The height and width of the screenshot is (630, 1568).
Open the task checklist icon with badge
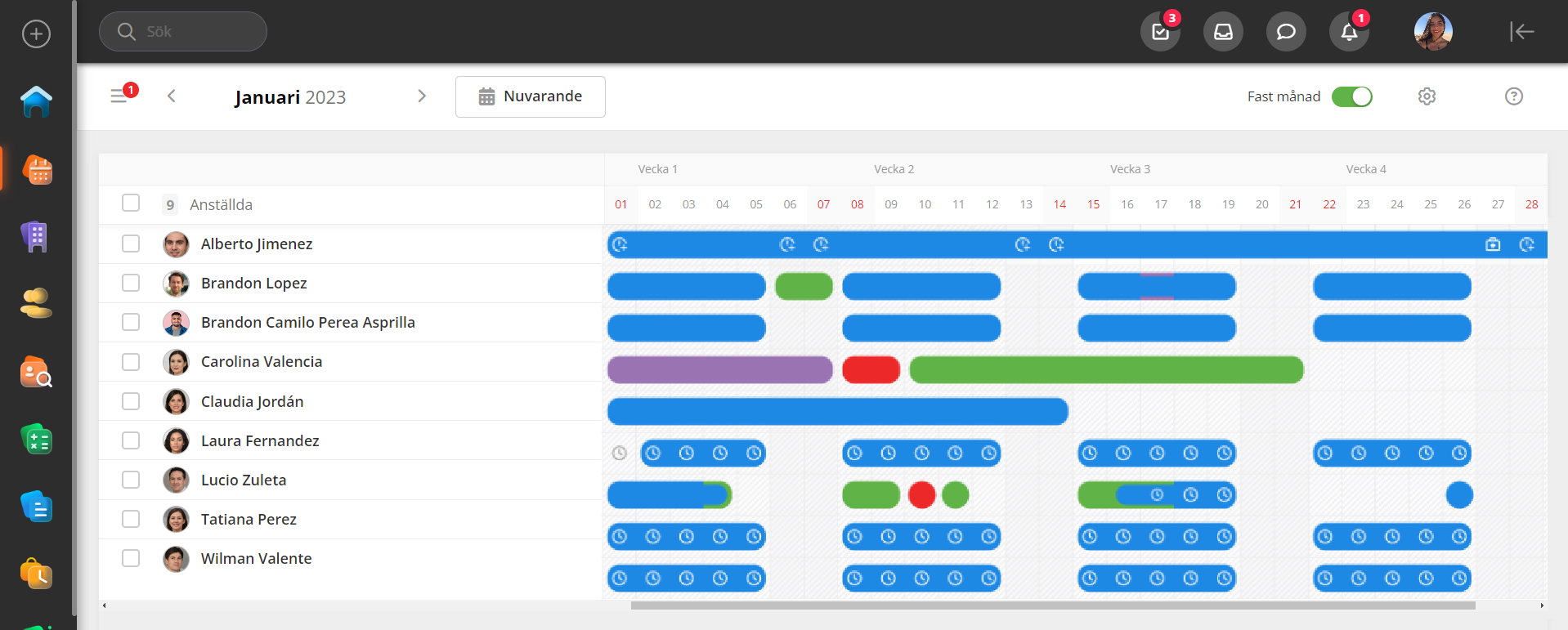[x=1160, y=32]
